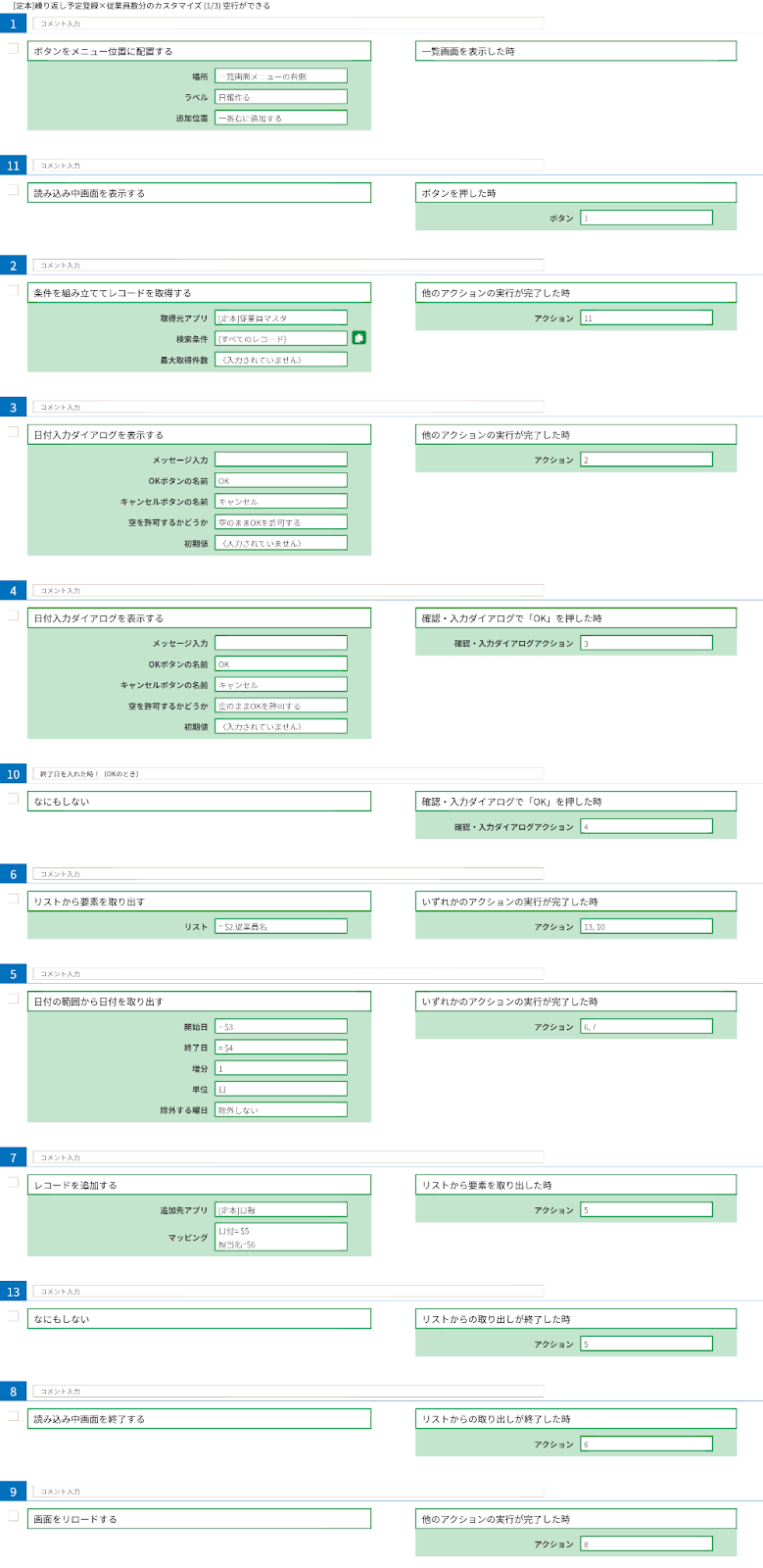Click the ラベル input field
This screenshot has width=763, height=1568.
tap(281, 97)
